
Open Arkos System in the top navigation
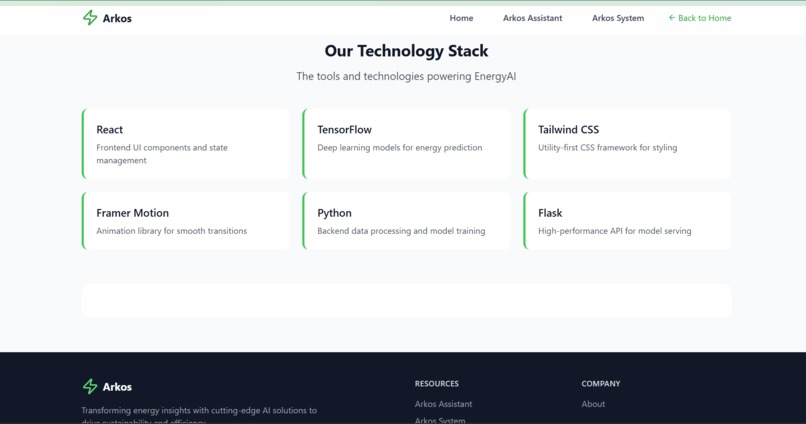point(618,18)
